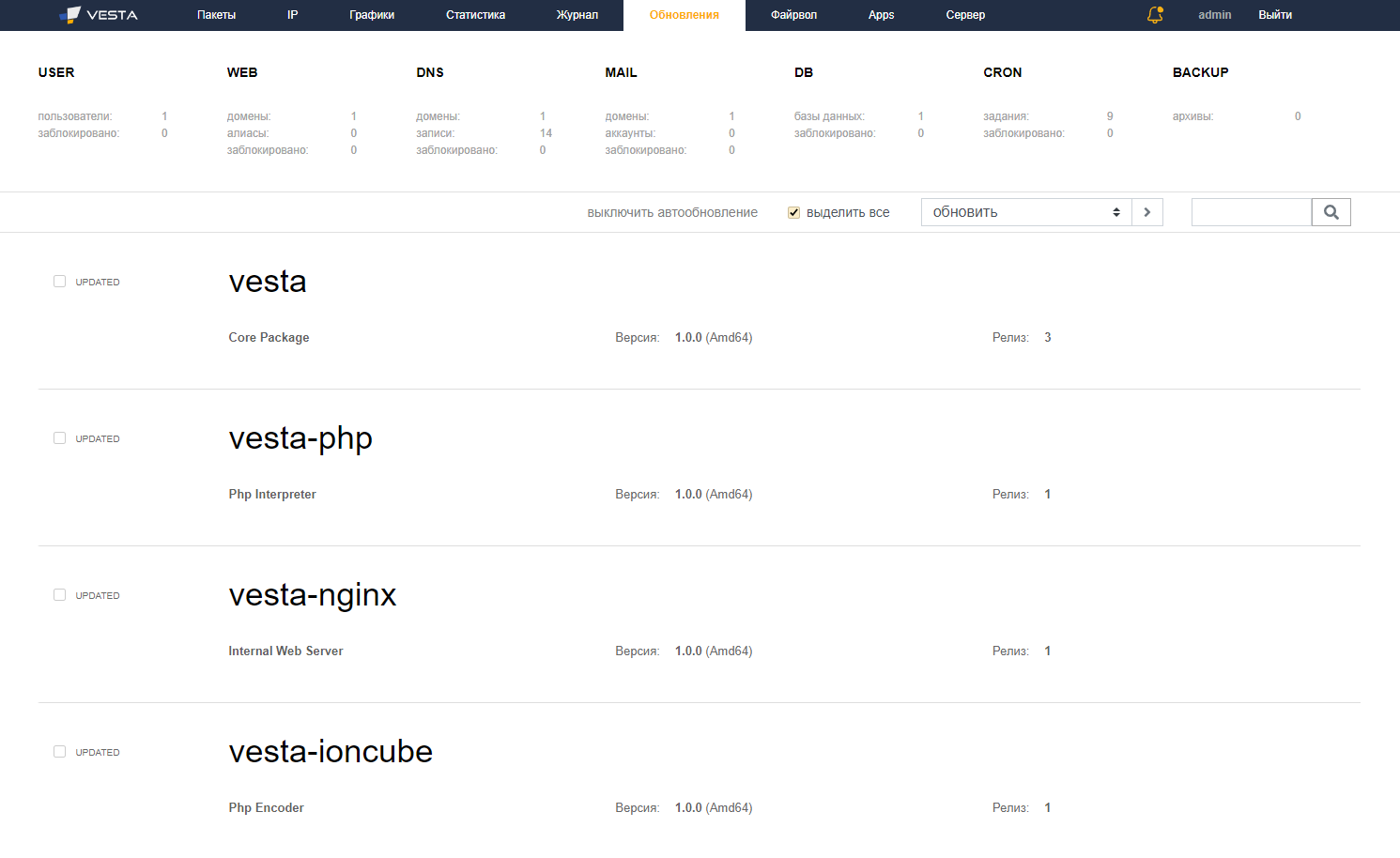The height and width of the screenshot is (858, 1400).
Task: Check the UPDATED box for vesta-ioncube
Action: [59, 751]
